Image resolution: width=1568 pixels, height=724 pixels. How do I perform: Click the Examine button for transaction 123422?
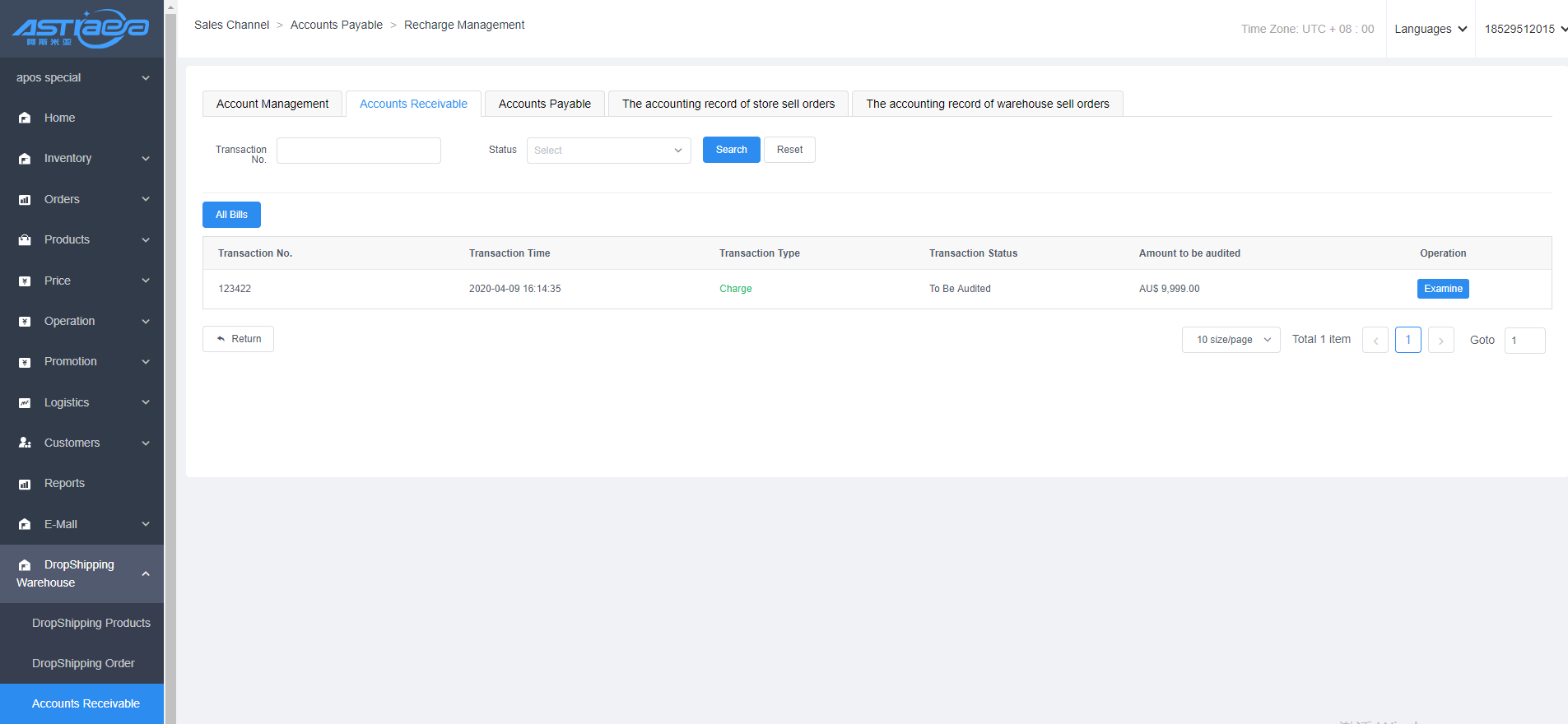coord(1442,289)
